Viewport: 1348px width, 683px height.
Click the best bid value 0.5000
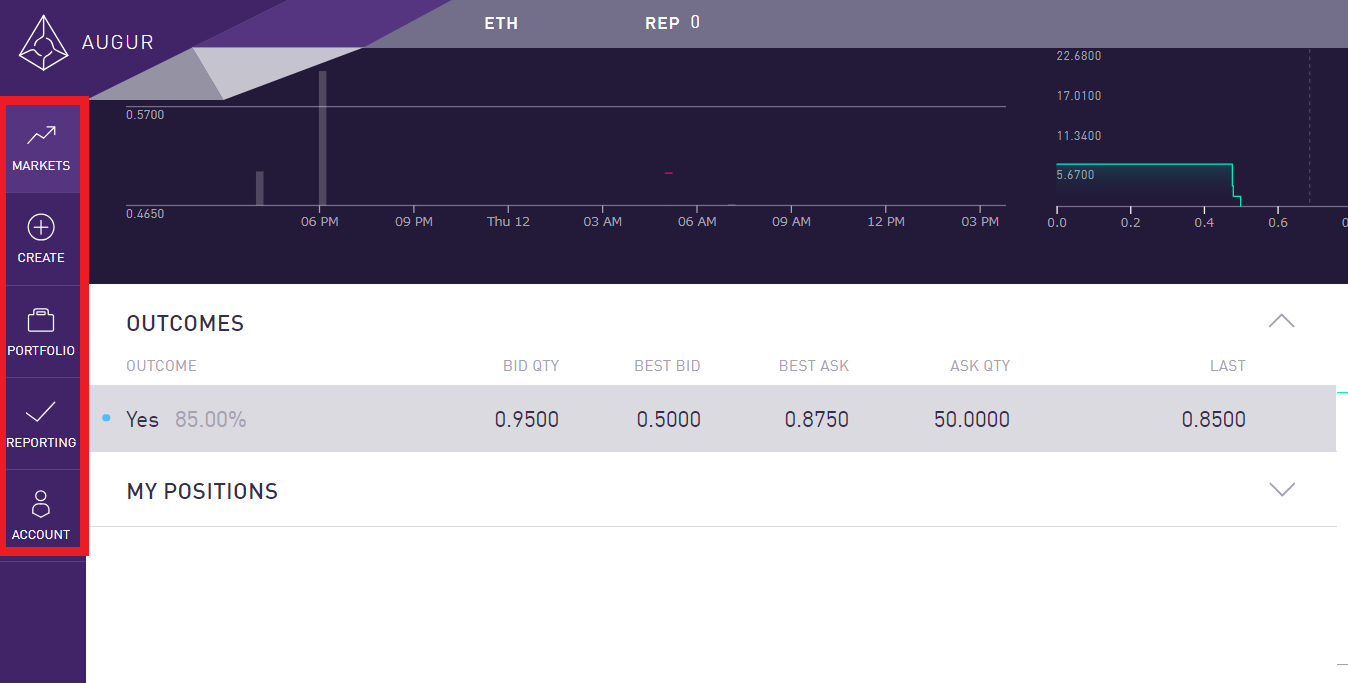coord(669,420)
